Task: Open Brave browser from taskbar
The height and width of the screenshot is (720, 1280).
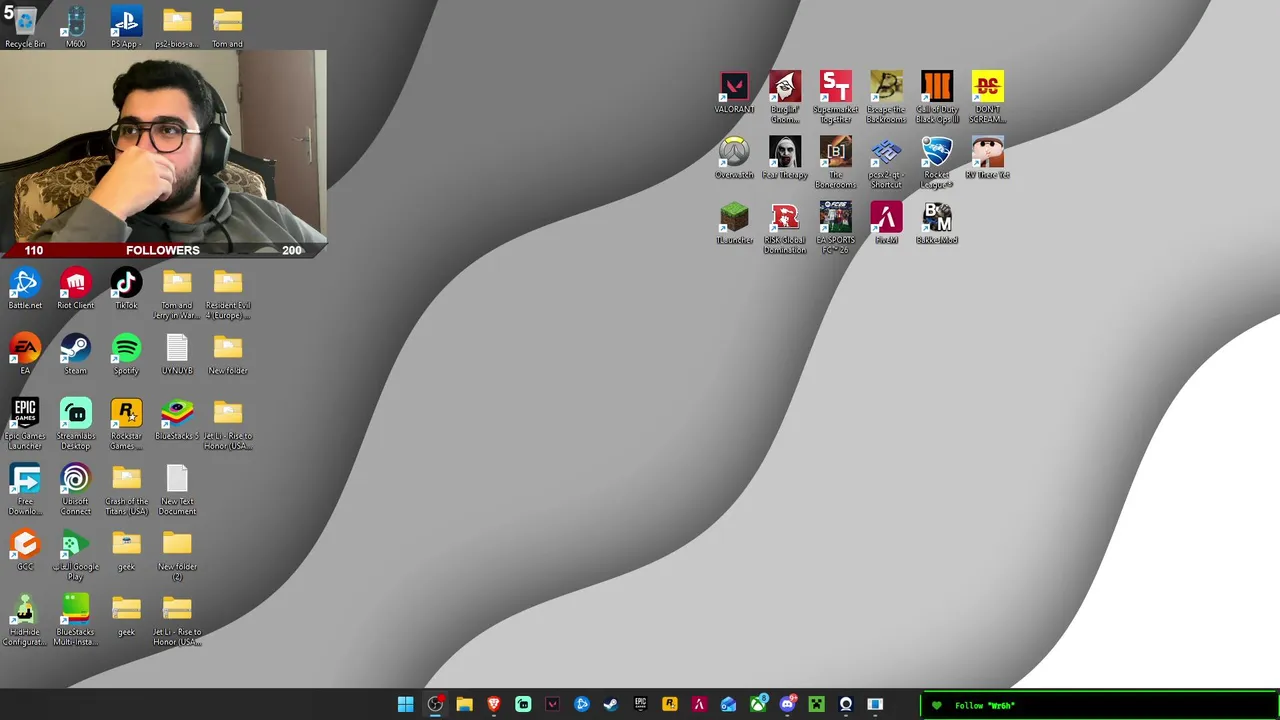Action: tap(493, 705)
